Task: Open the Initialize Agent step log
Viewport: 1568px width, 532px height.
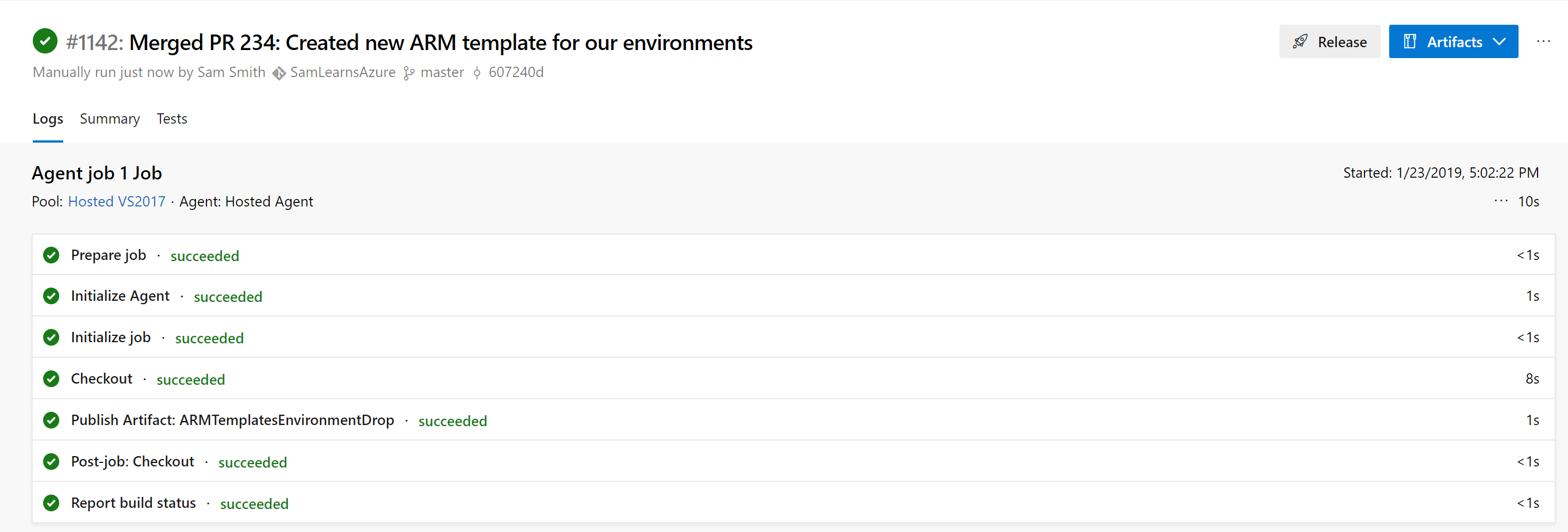Action: click(x=120, y=296)
